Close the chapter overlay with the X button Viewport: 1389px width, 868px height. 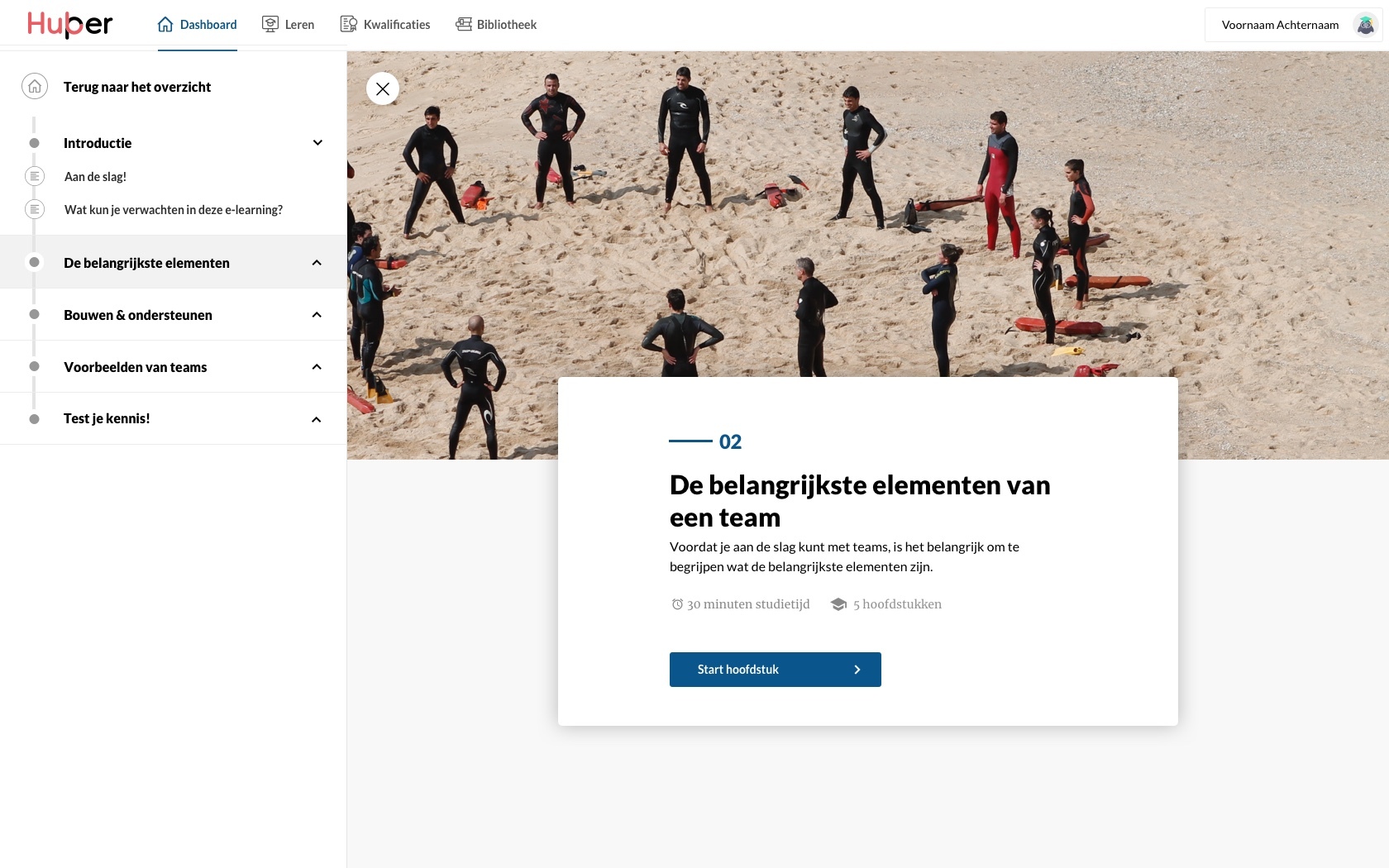383,88
